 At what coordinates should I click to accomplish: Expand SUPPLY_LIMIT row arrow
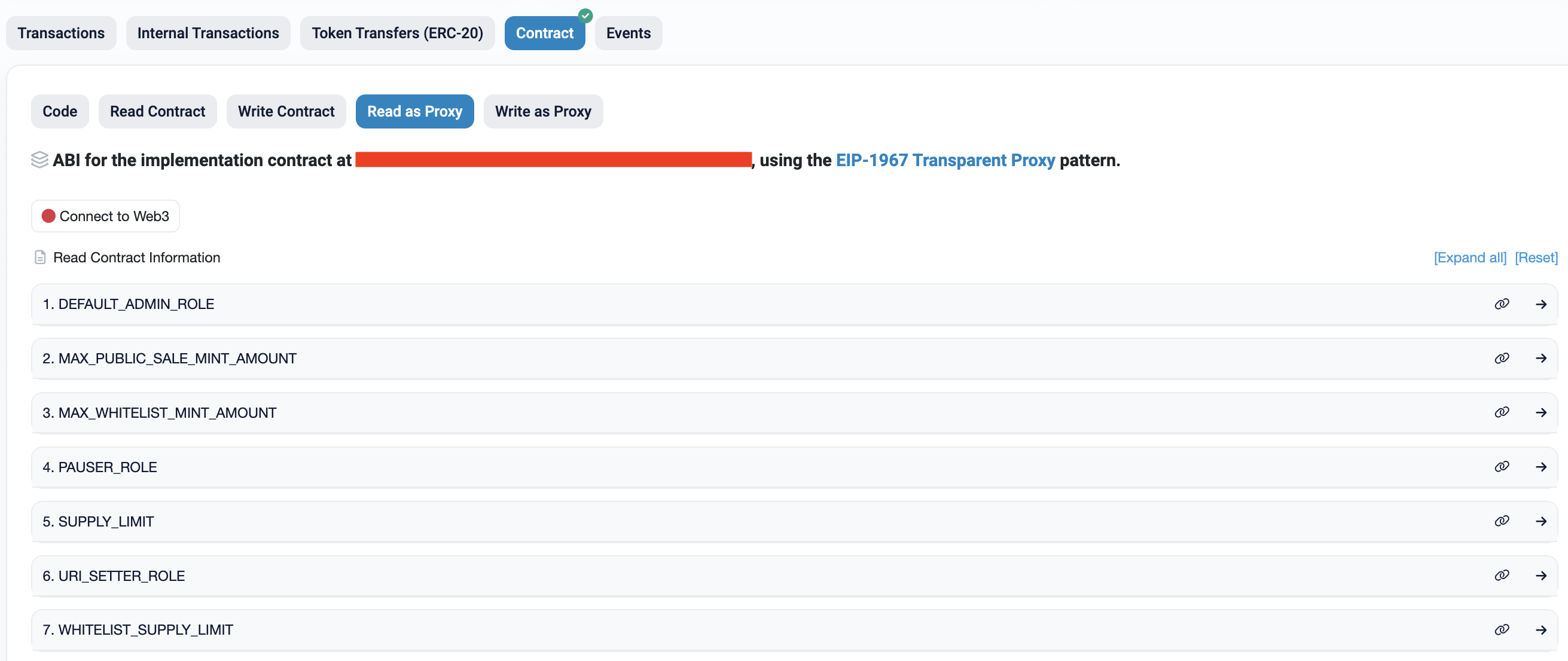pyautogui.click(x=1540, y=521)
